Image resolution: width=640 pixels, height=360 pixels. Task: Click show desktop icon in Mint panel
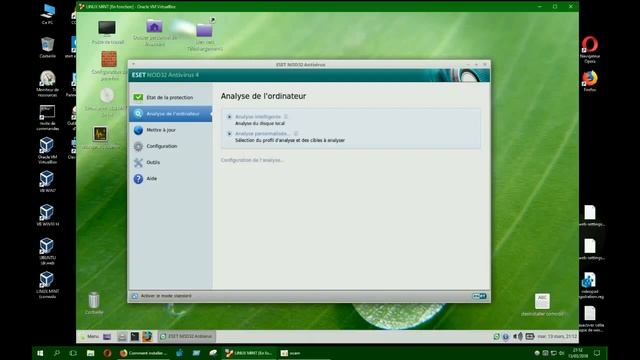(x=107, y=336)
